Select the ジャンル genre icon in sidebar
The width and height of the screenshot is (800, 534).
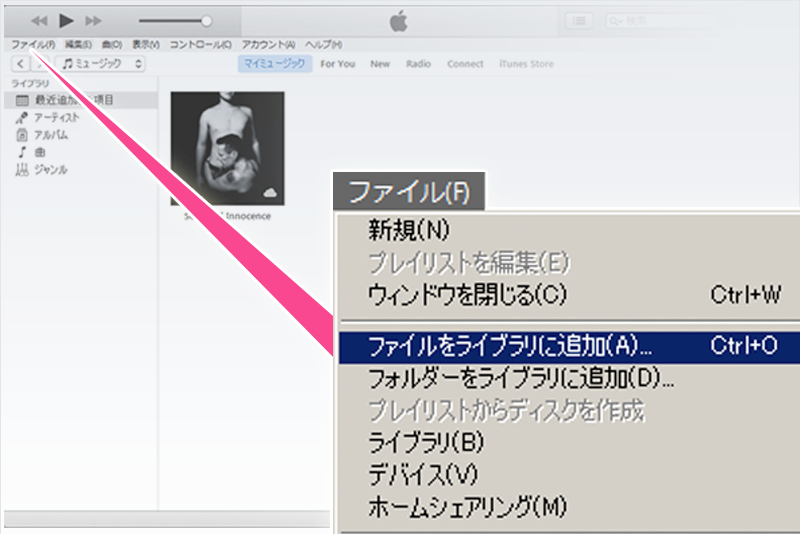coord(21,169)
